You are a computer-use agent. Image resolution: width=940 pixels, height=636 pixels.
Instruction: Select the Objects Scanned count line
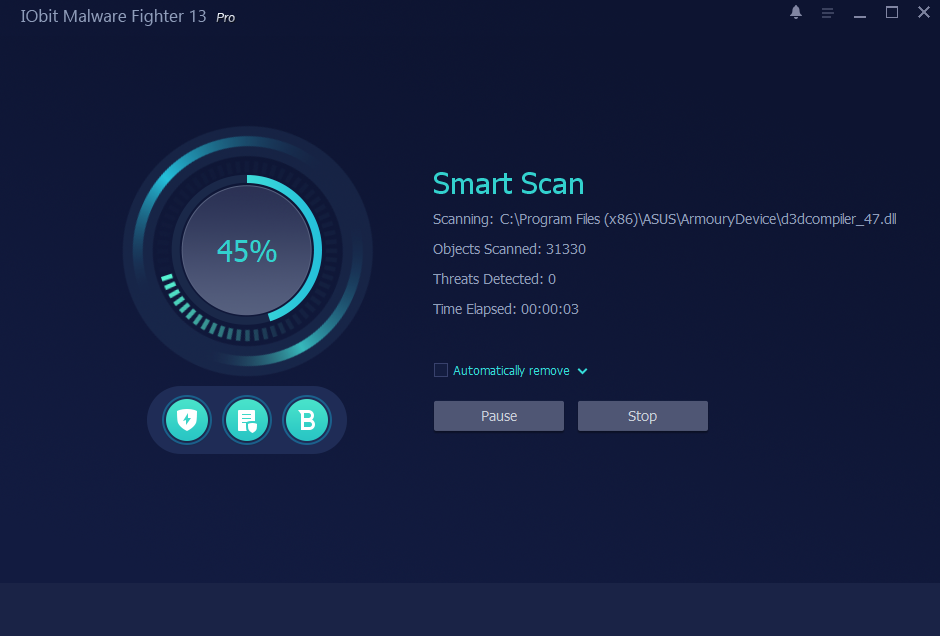pyautogui.click(x=509, y=249)
